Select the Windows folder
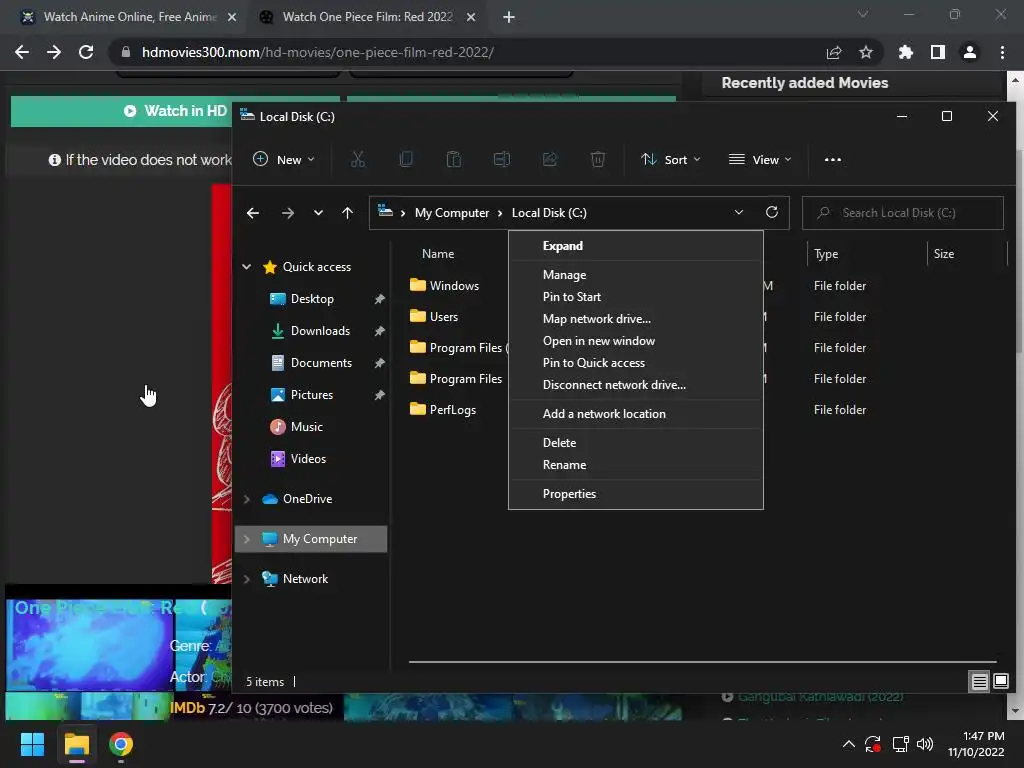This screenshot has width=1024, height=768. (444, 285)
